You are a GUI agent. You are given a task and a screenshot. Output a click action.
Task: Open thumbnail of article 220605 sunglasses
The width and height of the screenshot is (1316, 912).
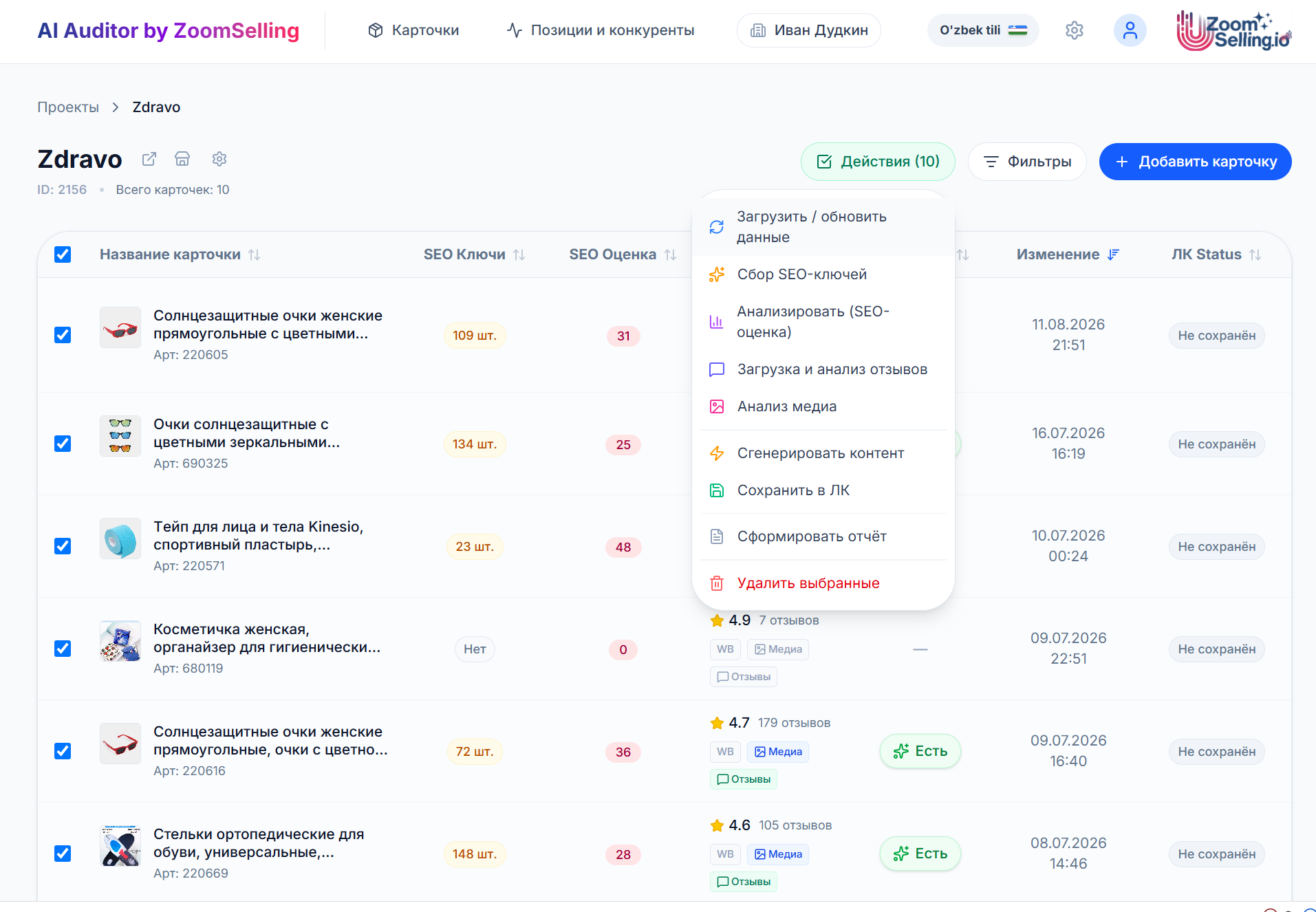120,327
